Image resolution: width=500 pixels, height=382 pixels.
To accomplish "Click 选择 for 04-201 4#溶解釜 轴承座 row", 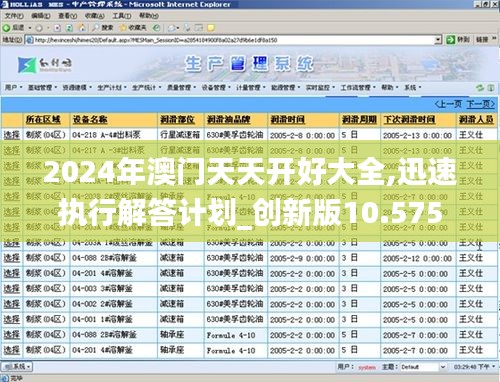I will 12,350.
